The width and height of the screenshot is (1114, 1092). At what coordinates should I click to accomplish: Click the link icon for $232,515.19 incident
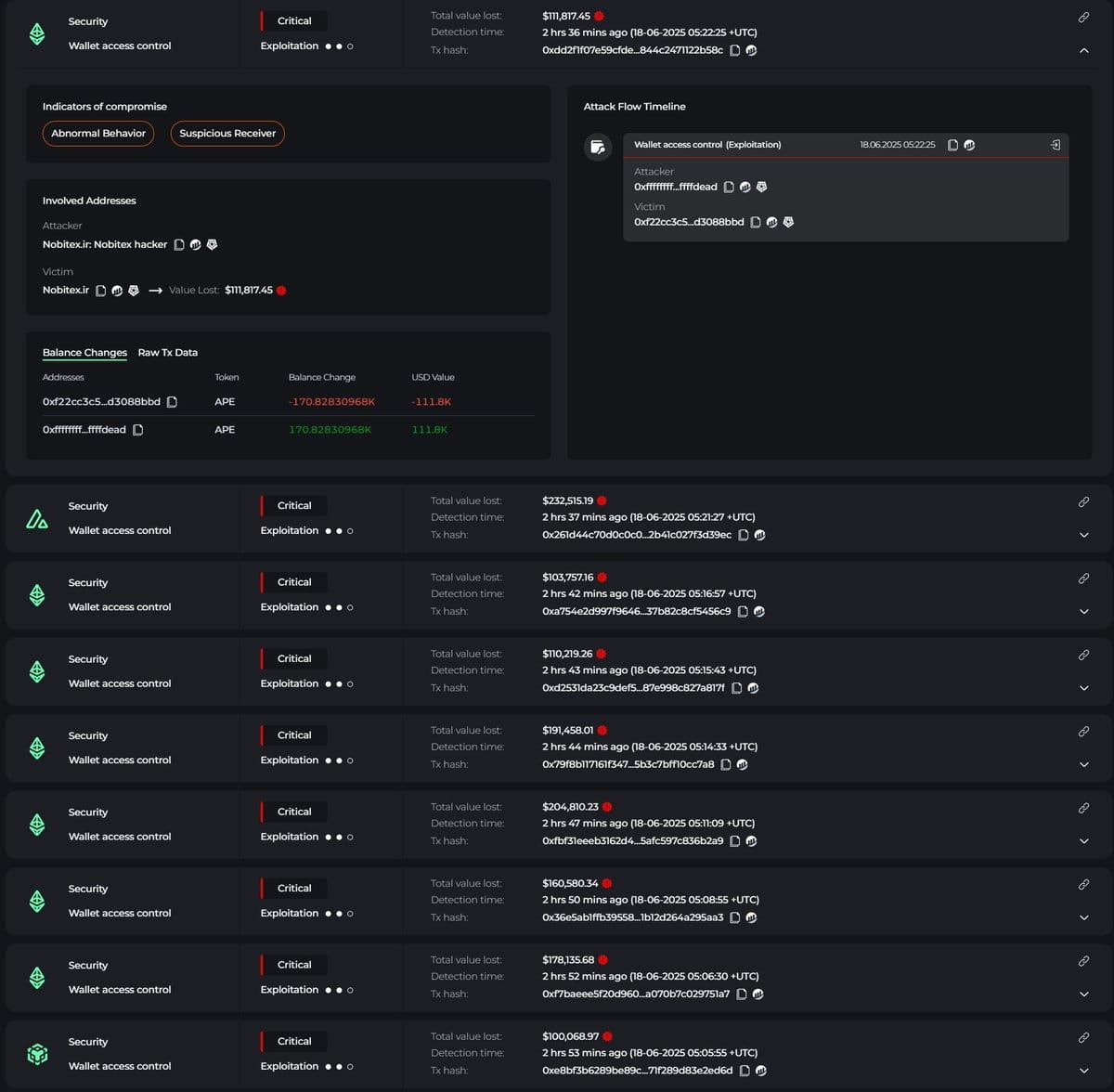pos(1083,502)
